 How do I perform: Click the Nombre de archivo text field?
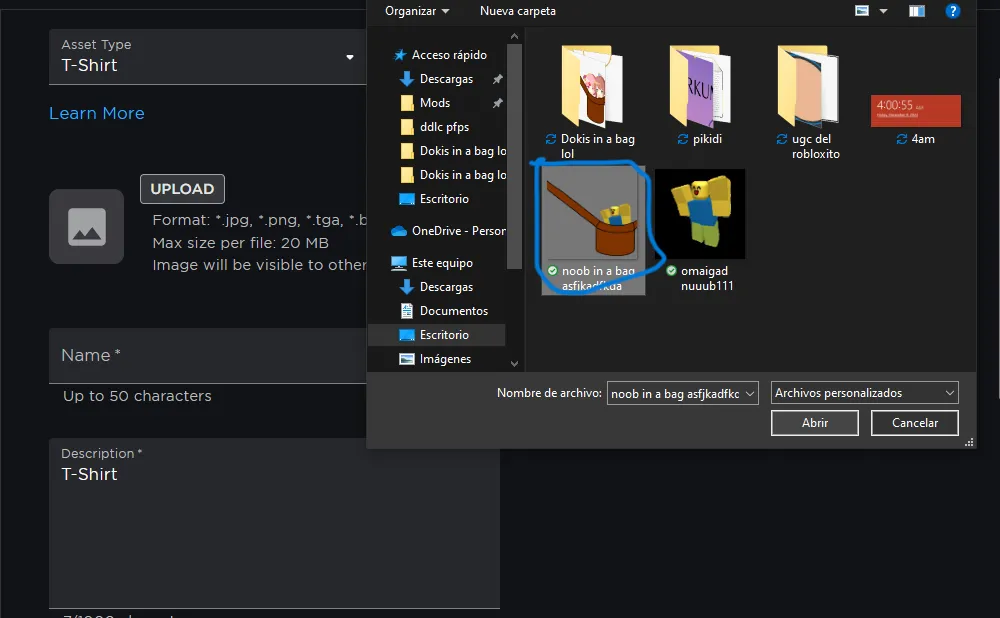[x=675, y=394]
